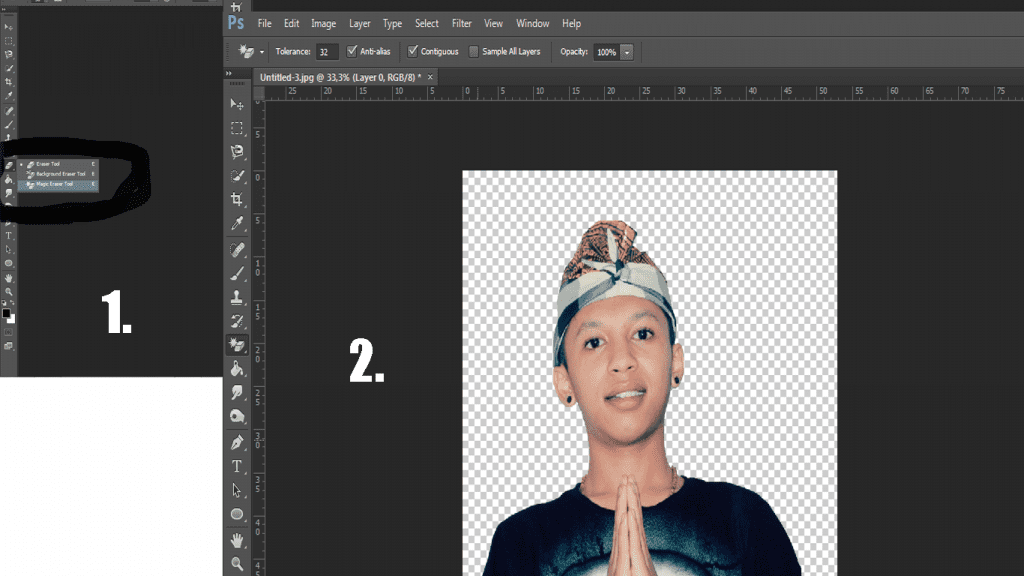Select the Move tool in main toolbar
Viewport: 1024px width, 576px height.
click(x=237, y=104)
